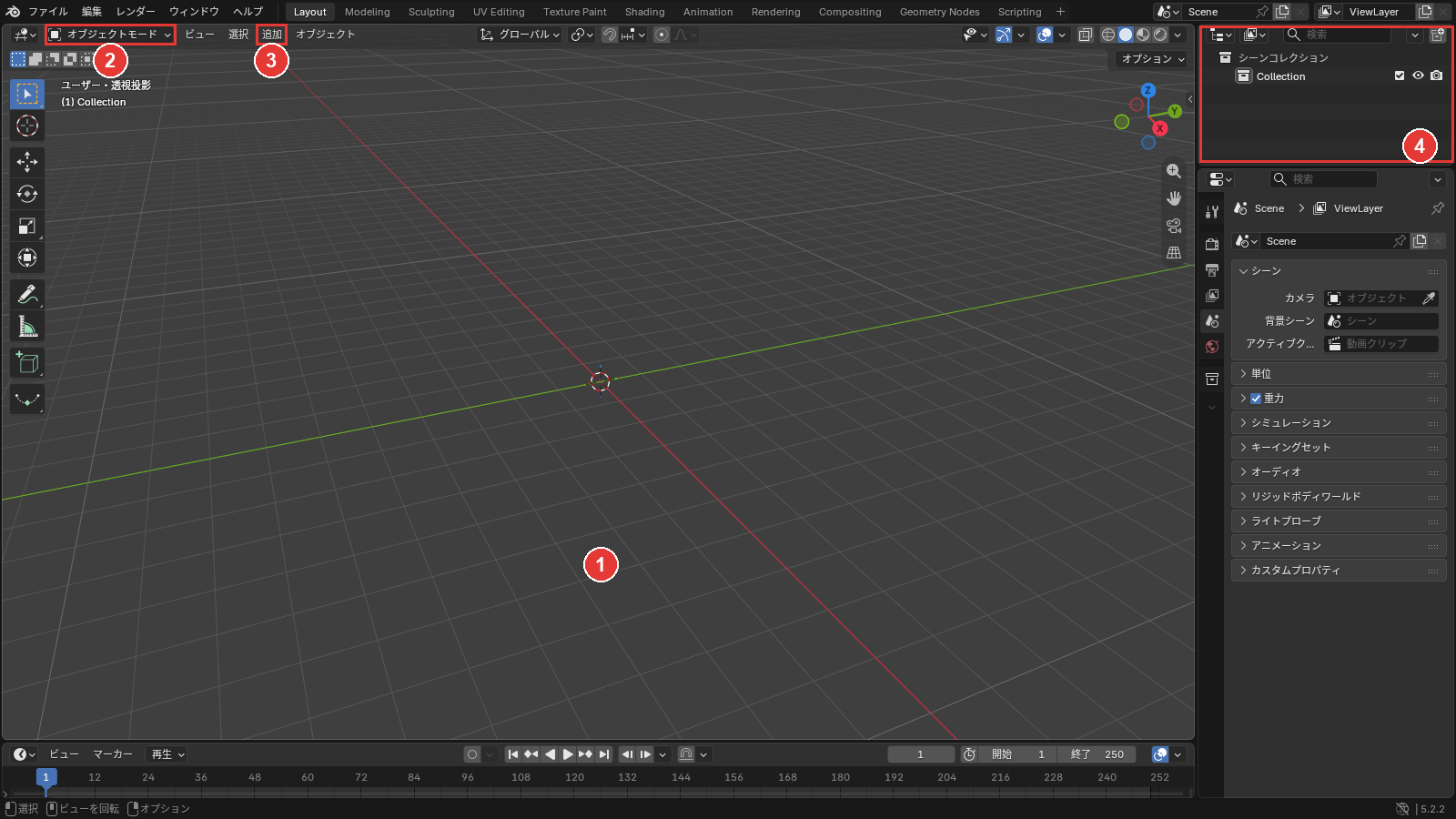The image size is (1456, 819).
Task: Open Output properties tab icon
Action: tap(1212, 270)
